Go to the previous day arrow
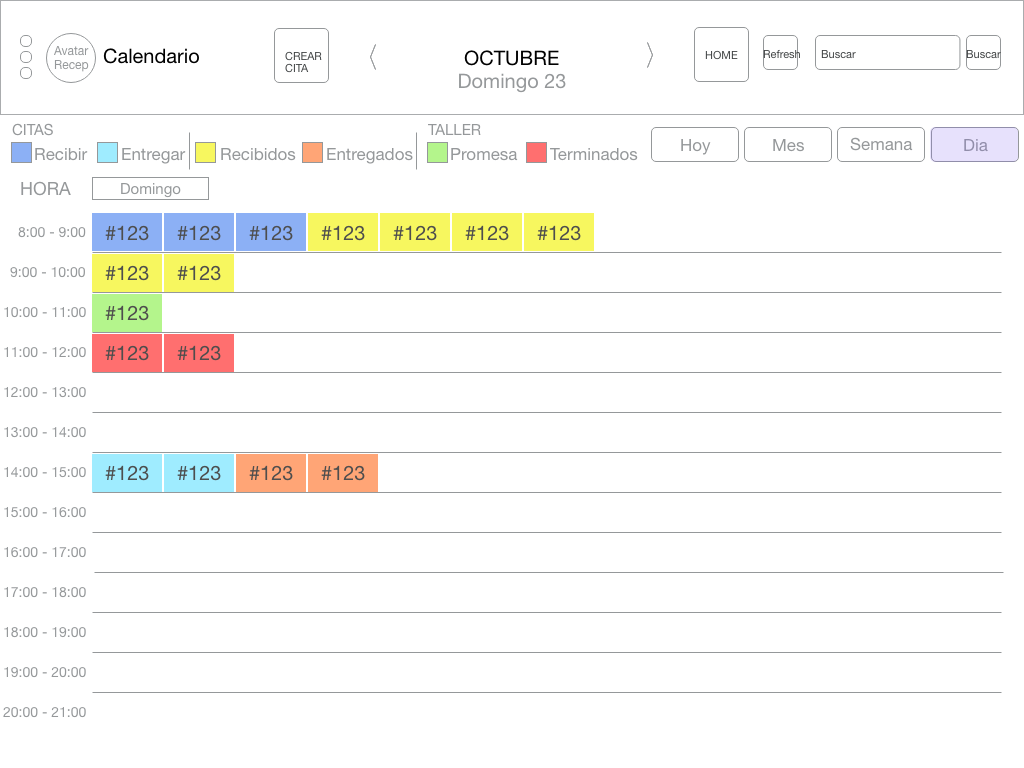 click(373, 56)
